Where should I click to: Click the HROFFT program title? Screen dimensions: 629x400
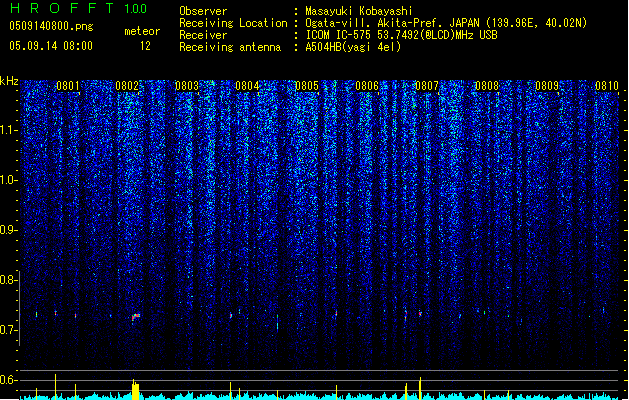point(62,8)
